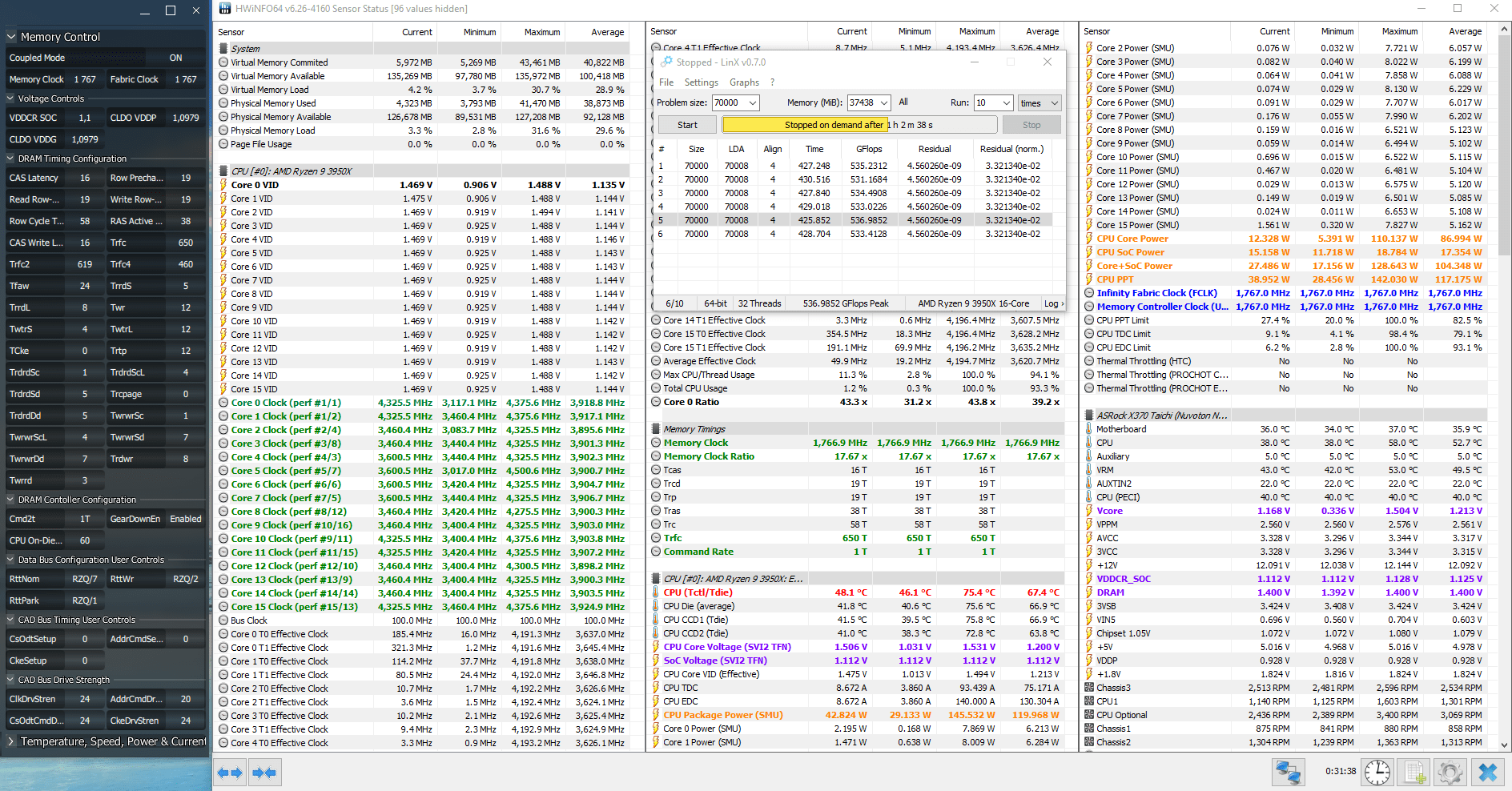Viewport: 1512px width, 791px height.
Task: Click the Infinity Fabric Clock circle icon
Action: tap(1089, 293)
